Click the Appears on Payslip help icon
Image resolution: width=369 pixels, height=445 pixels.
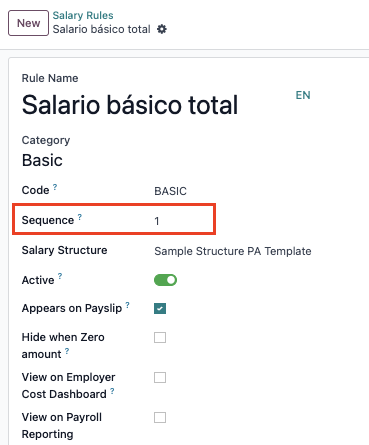(x=127, y=305)
